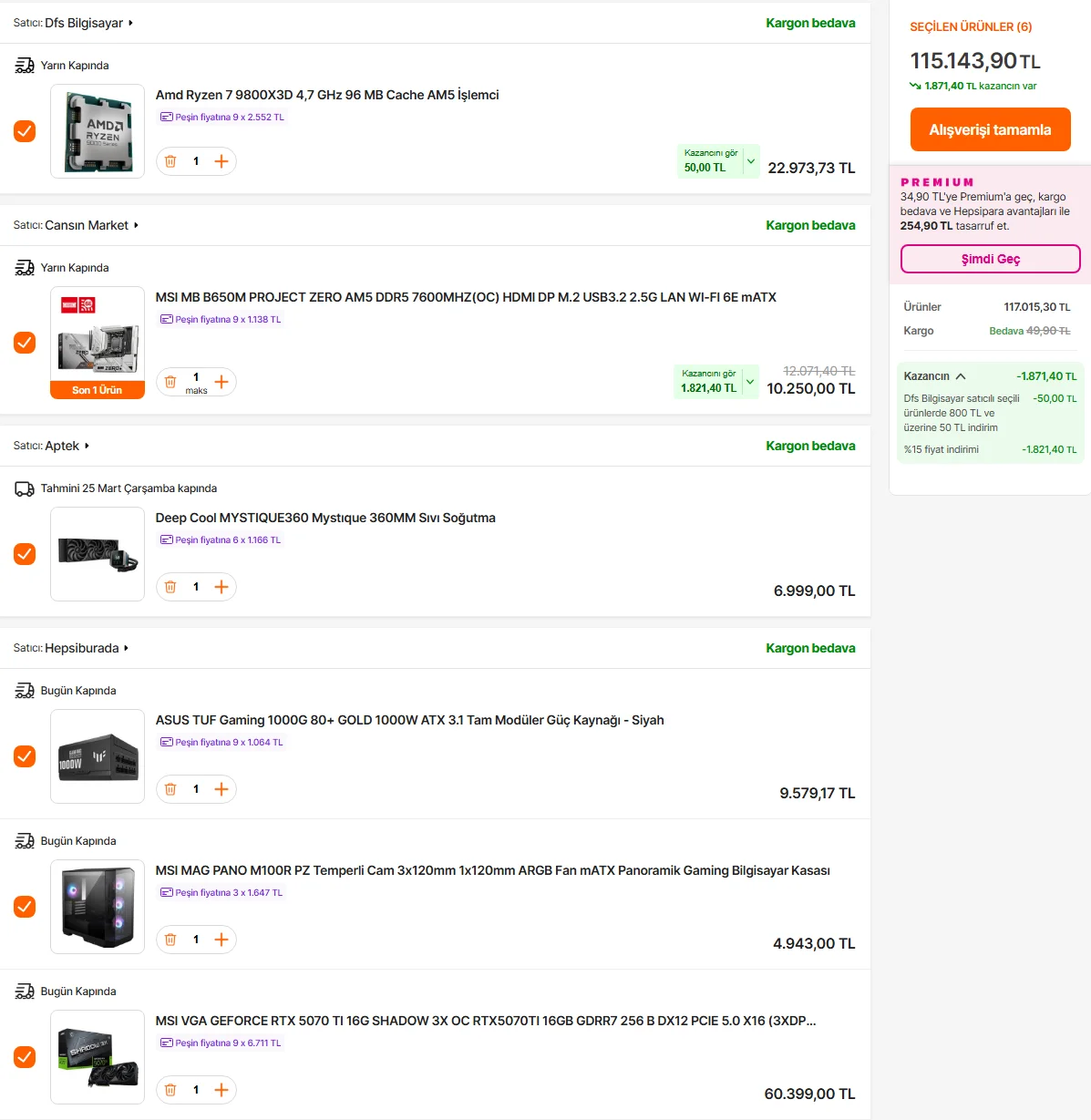Open the ASUS TUF 1000W PSU image

tap(98, 756)
